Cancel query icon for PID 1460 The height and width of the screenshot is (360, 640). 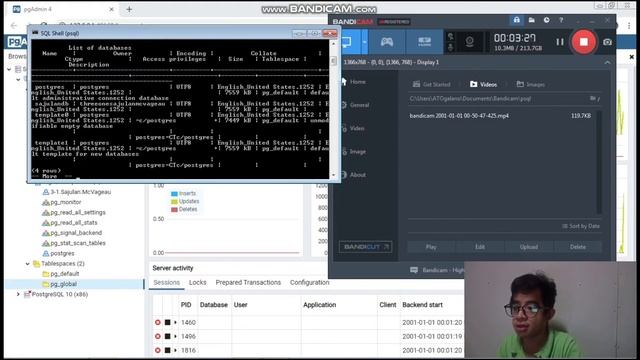tap(158, 322)
